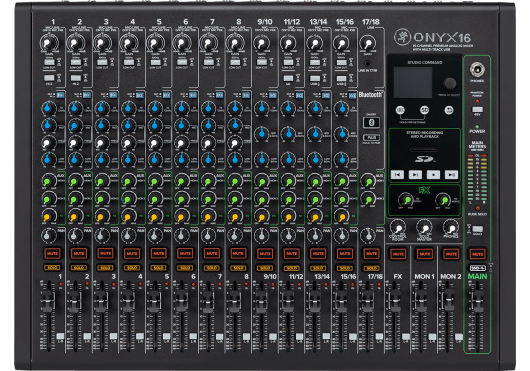Select channel 1 yellow FX send knob
The image size is (530, 371).
click(49, 216)
